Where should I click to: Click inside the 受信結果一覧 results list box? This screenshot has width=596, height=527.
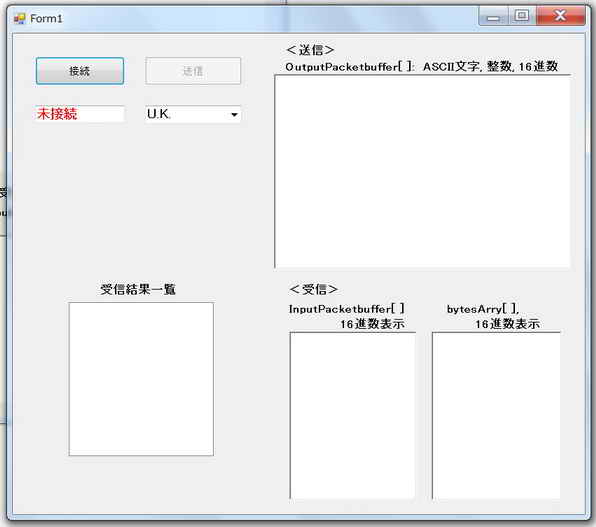(x=141, y=379)
